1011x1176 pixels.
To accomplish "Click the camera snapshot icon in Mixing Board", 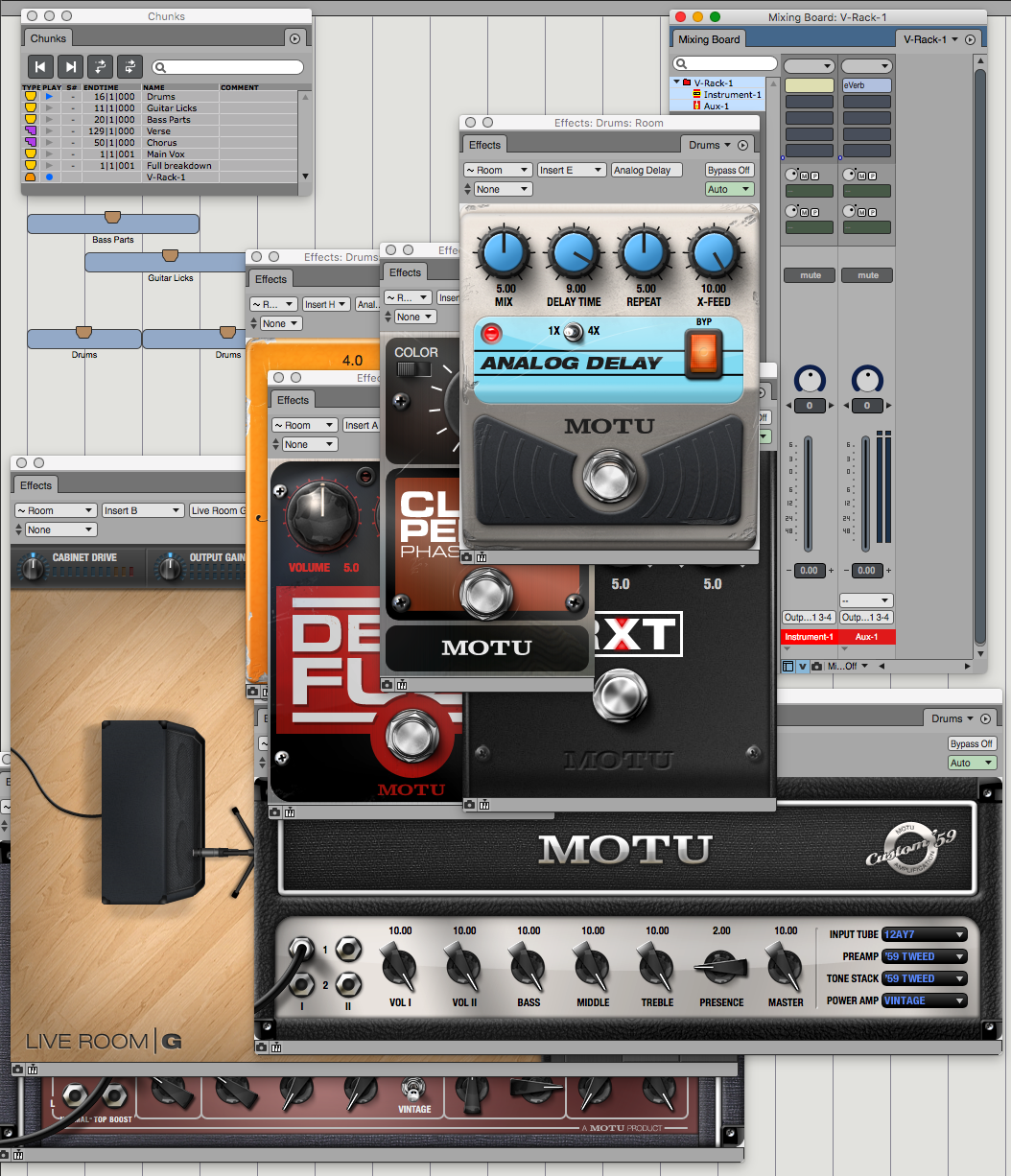I will tap(816, 666).
